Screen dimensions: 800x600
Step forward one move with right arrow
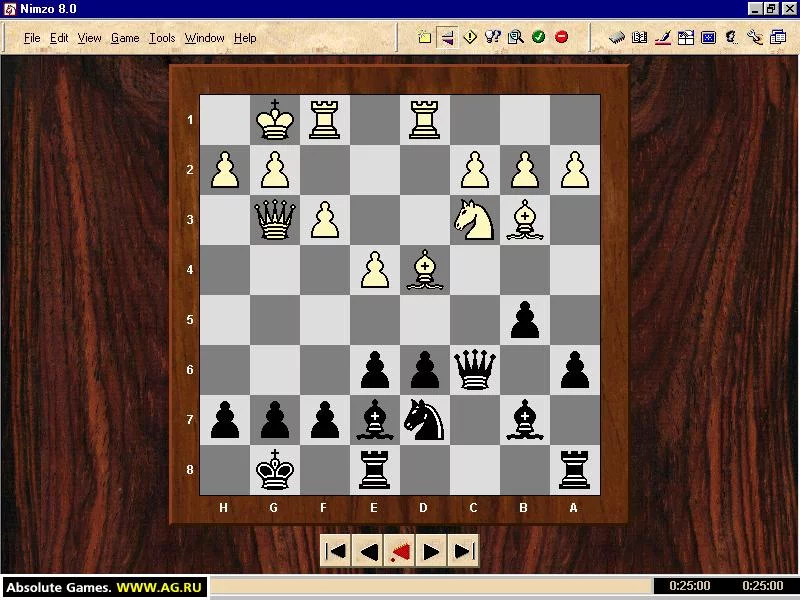tap(431, 551)
